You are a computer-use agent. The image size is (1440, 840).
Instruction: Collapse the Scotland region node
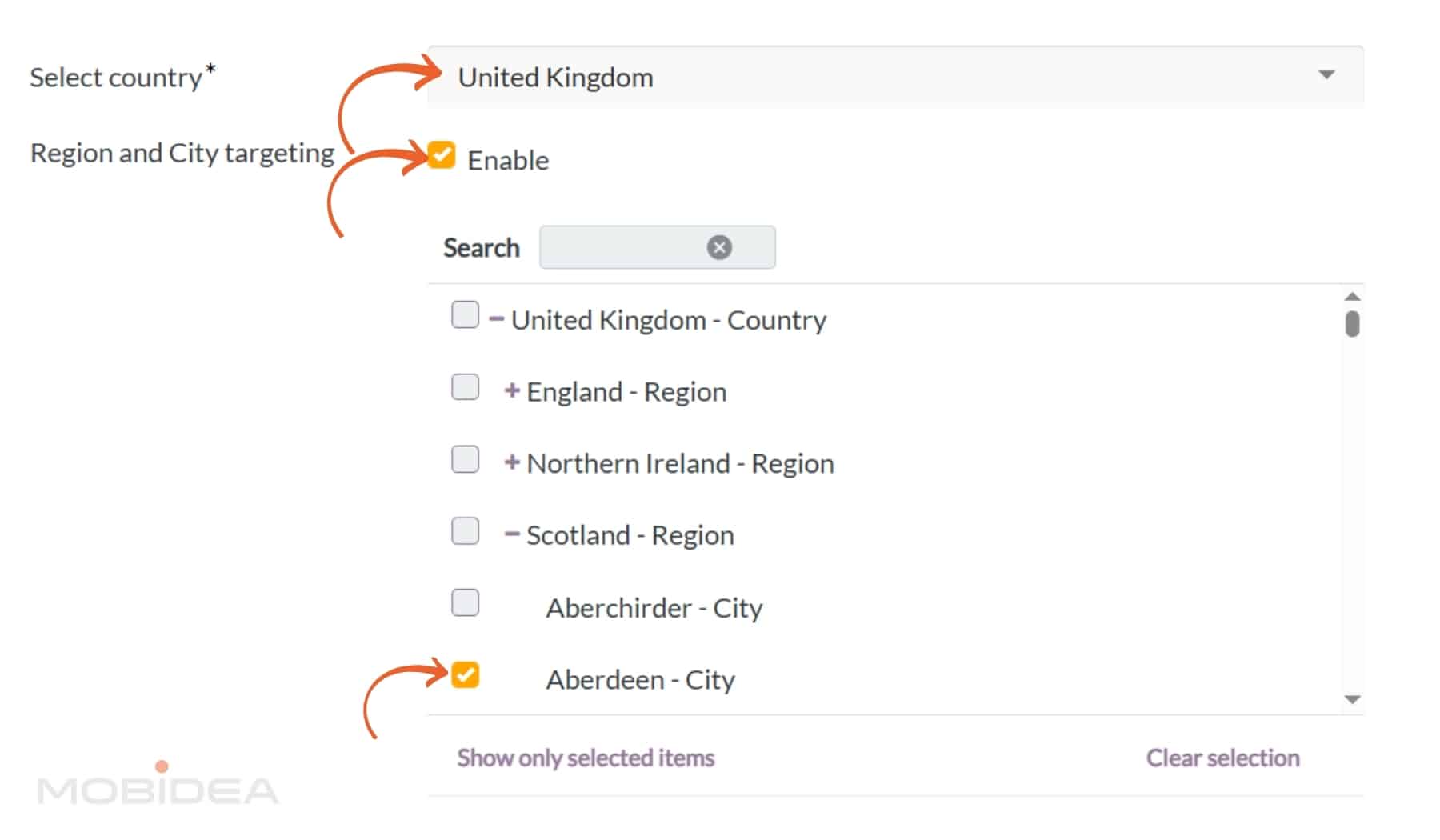pyautogui.click(x=512, y=534)
